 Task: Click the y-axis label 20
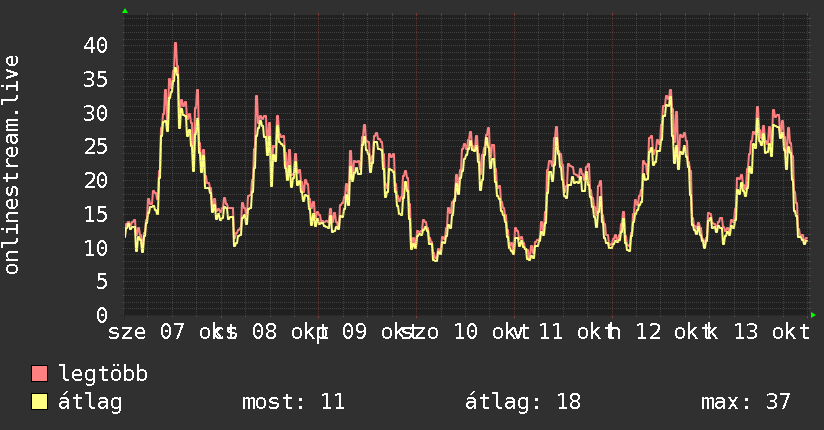96,180
